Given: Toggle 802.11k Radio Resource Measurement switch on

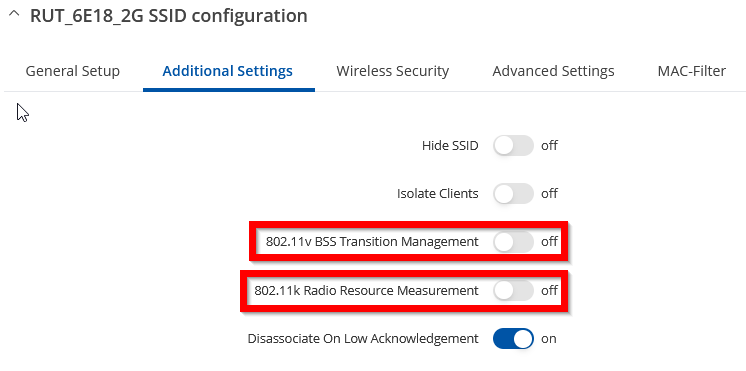Looking at the screenshot, I should (x=513, y=291).
